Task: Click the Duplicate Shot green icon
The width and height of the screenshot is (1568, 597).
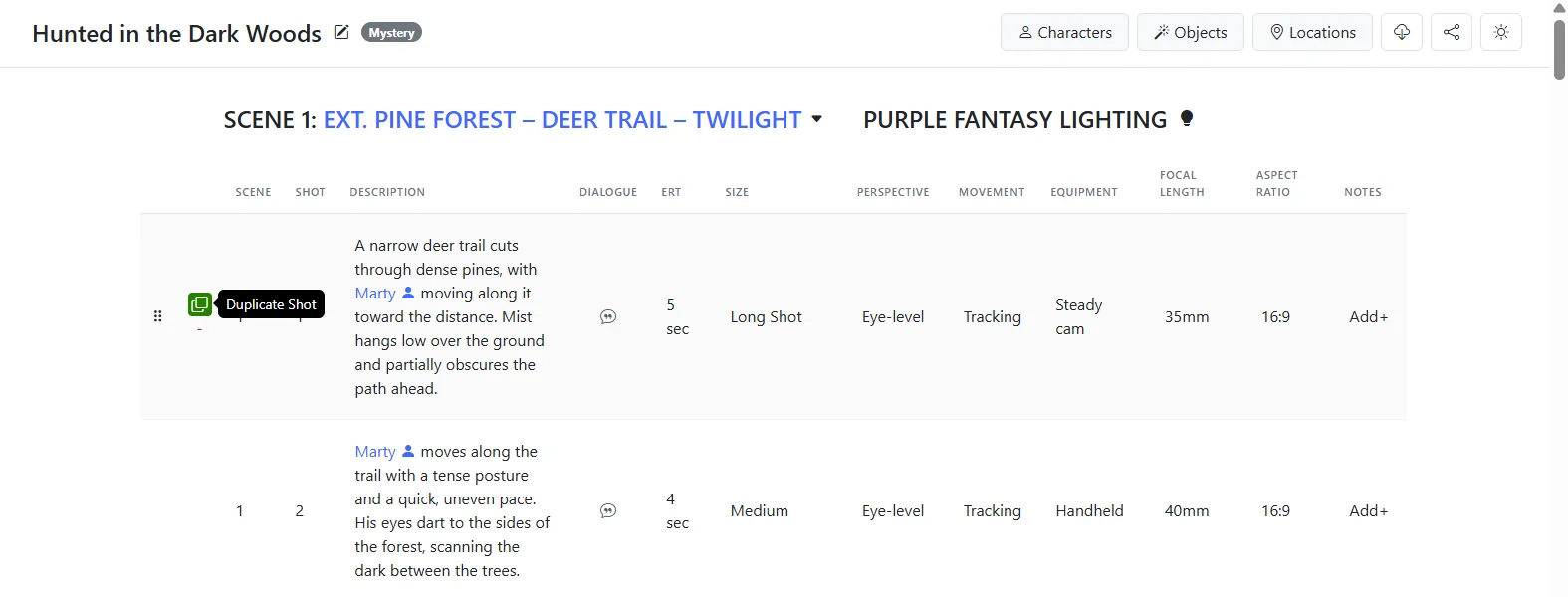Action: (x=199, y=304)
